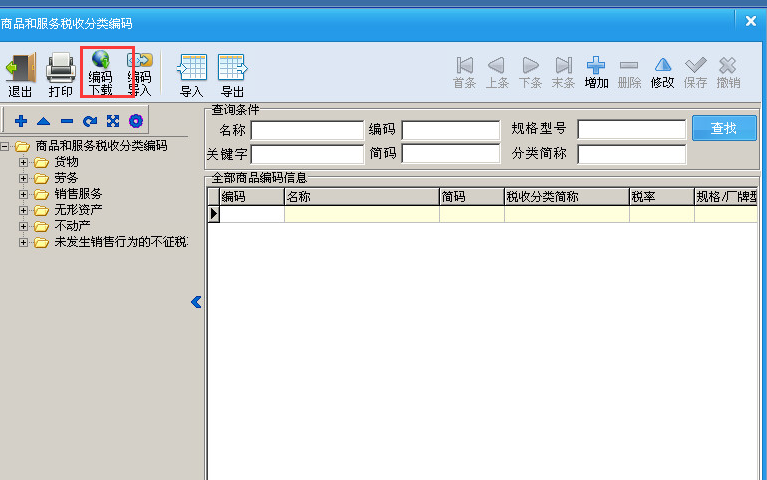Select the 不动产 folder in tree
The image size is (767, 480).
[x=71, y=226]
